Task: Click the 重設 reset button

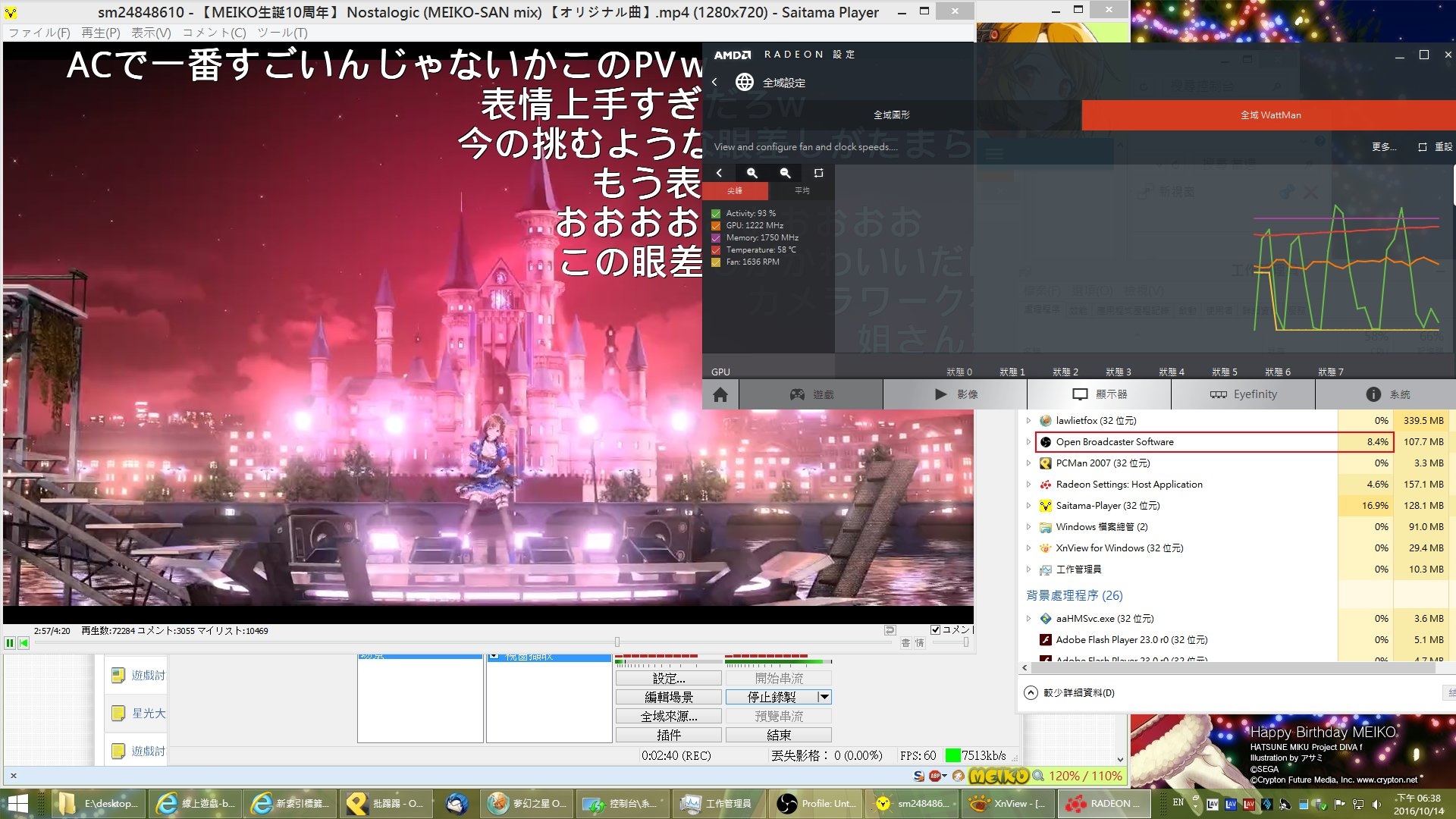Action: tap(1436, 147)
